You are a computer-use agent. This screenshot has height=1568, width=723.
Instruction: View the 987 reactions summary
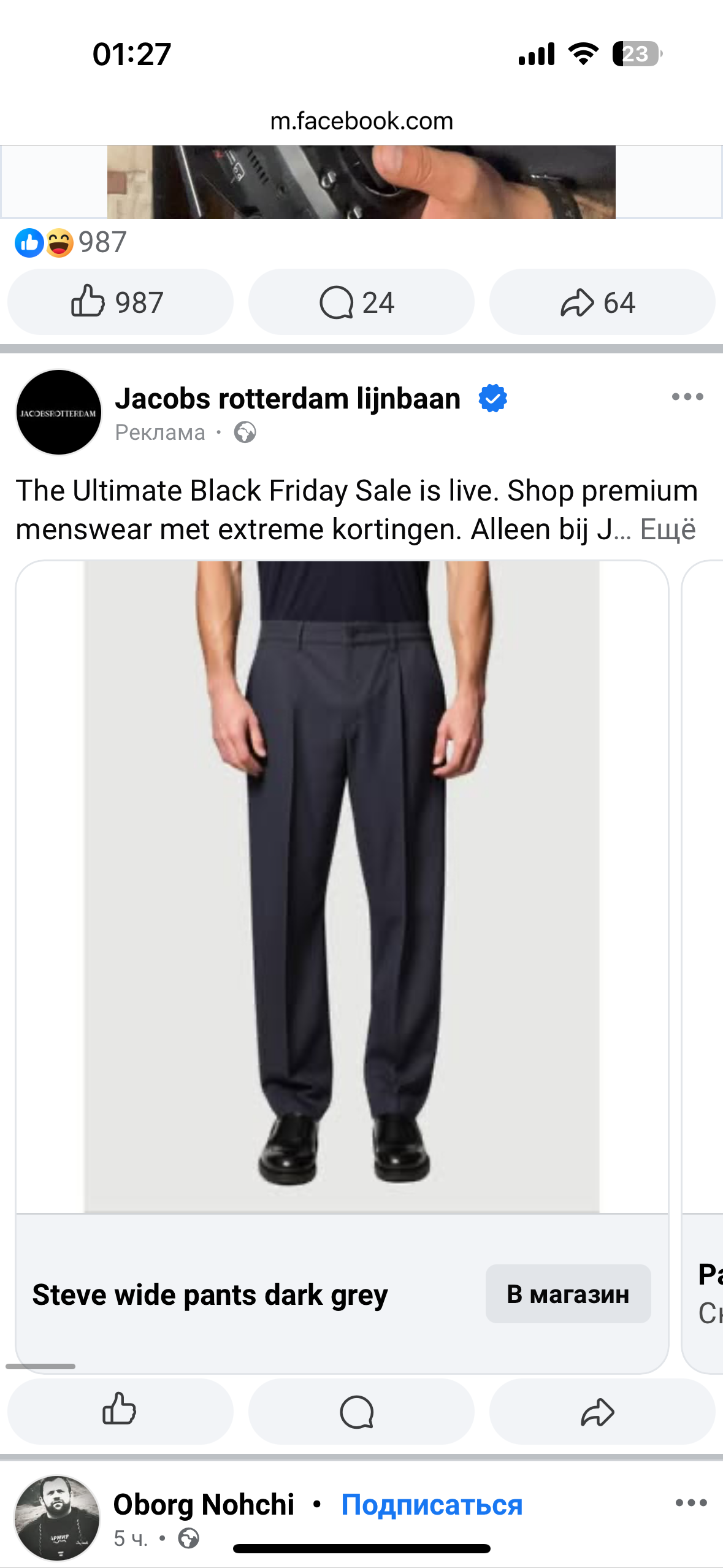click(x=71, y=242)
